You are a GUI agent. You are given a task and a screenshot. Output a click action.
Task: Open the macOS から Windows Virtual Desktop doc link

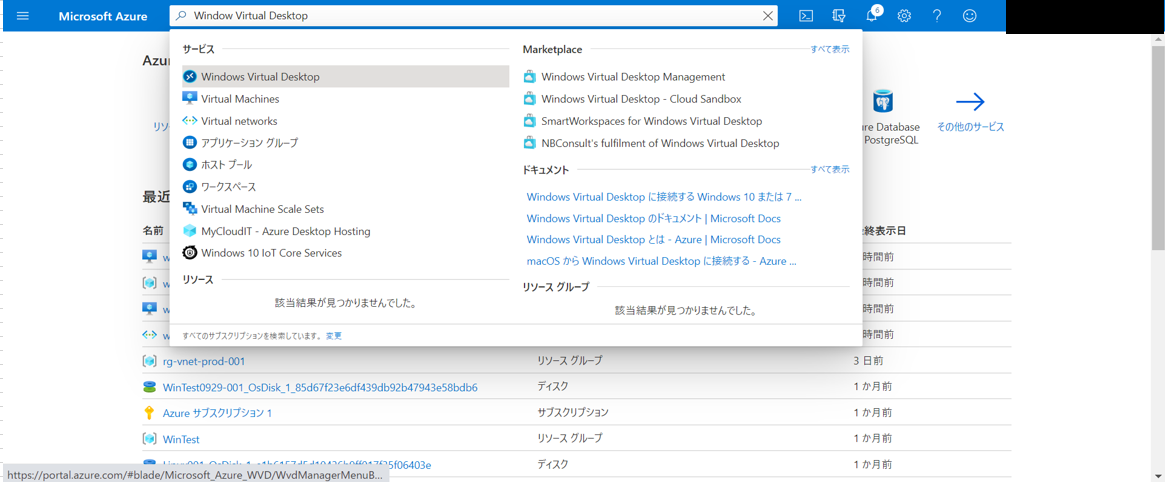(x=661, y=261)
